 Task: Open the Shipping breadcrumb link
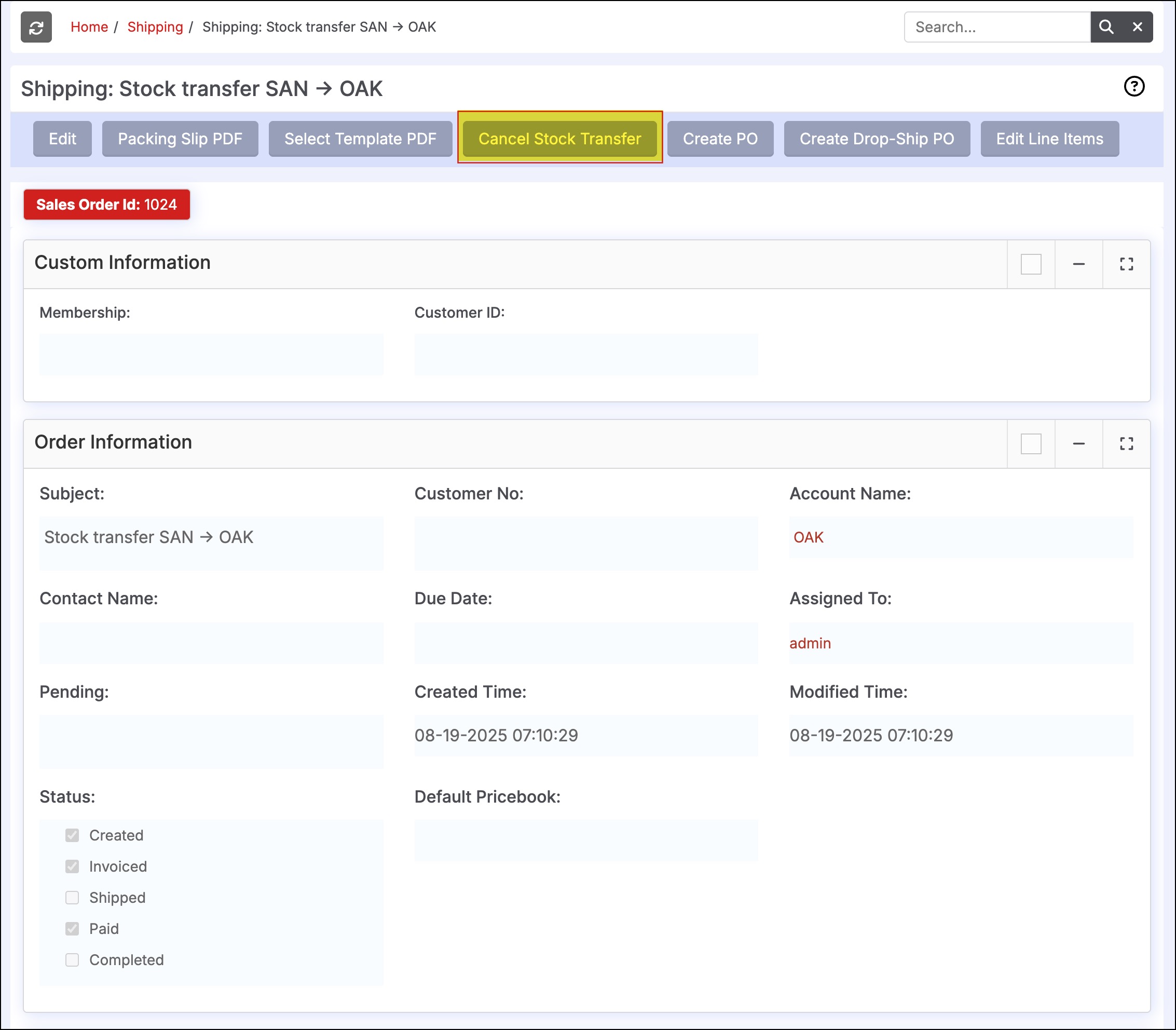[155, 27]
